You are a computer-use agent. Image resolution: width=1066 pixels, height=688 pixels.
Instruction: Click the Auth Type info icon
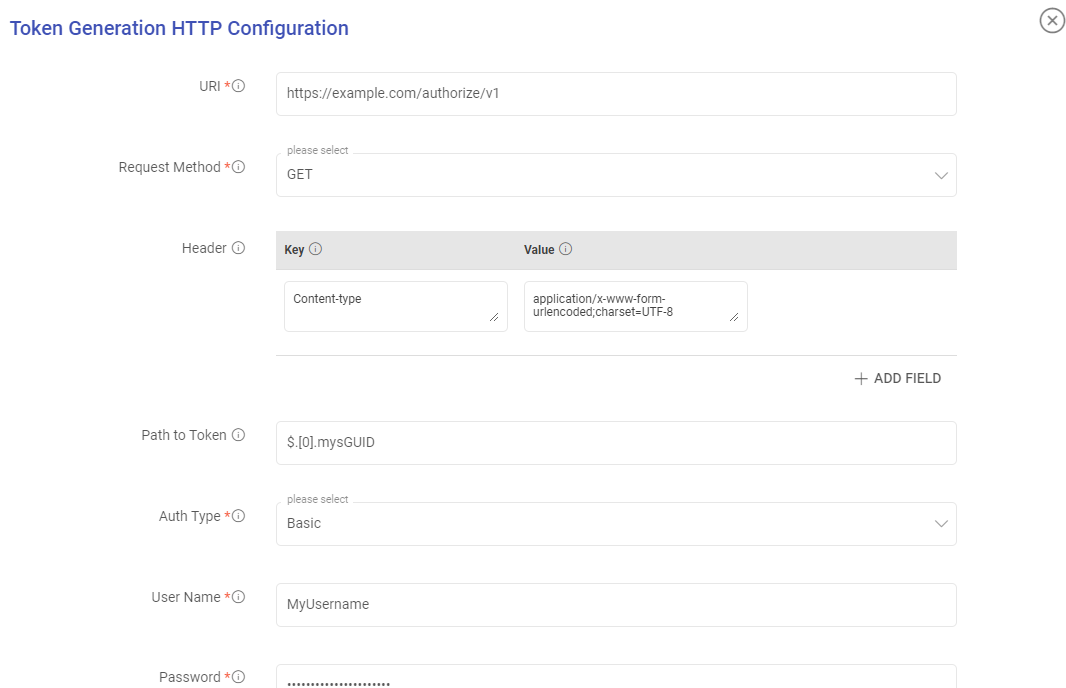pyautogui.click(x=238, y=515)
